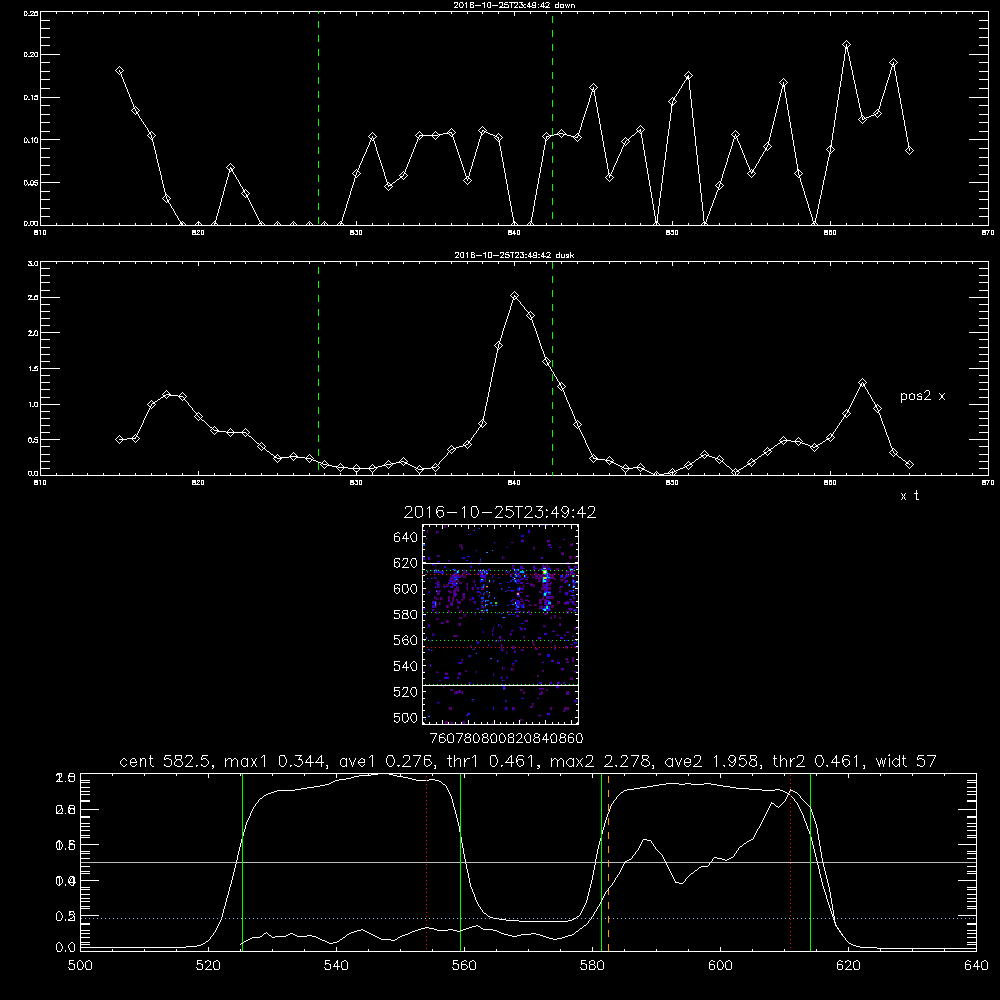Image resolution: width=1000 pixels, height=1000 pixels.
Task: Click the solid horizontal threshold line in bottom plot
Action: pos(528,862)
